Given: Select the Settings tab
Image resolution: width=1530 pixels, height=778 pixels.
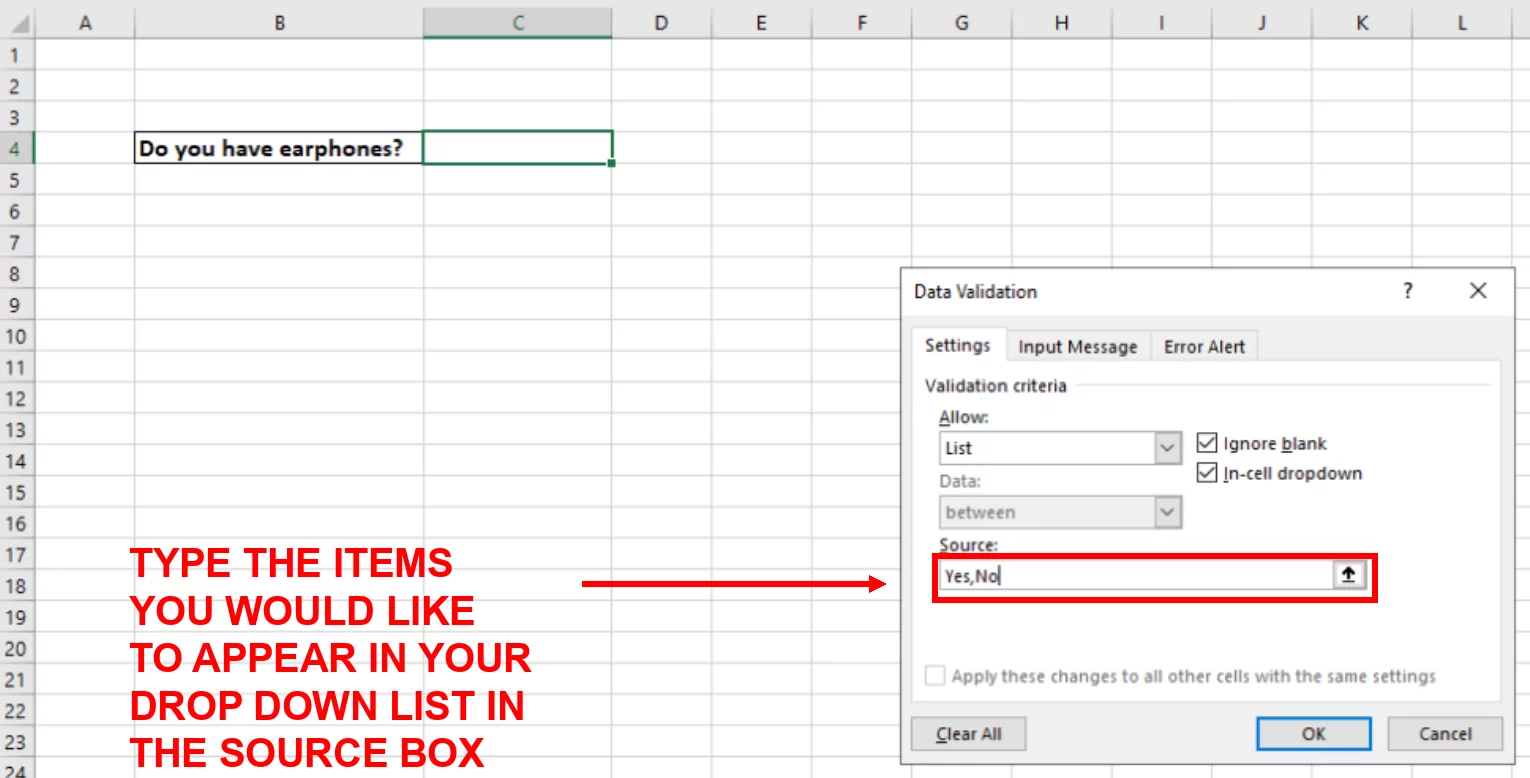Looking at the screenshot, I should pos(957,346).
